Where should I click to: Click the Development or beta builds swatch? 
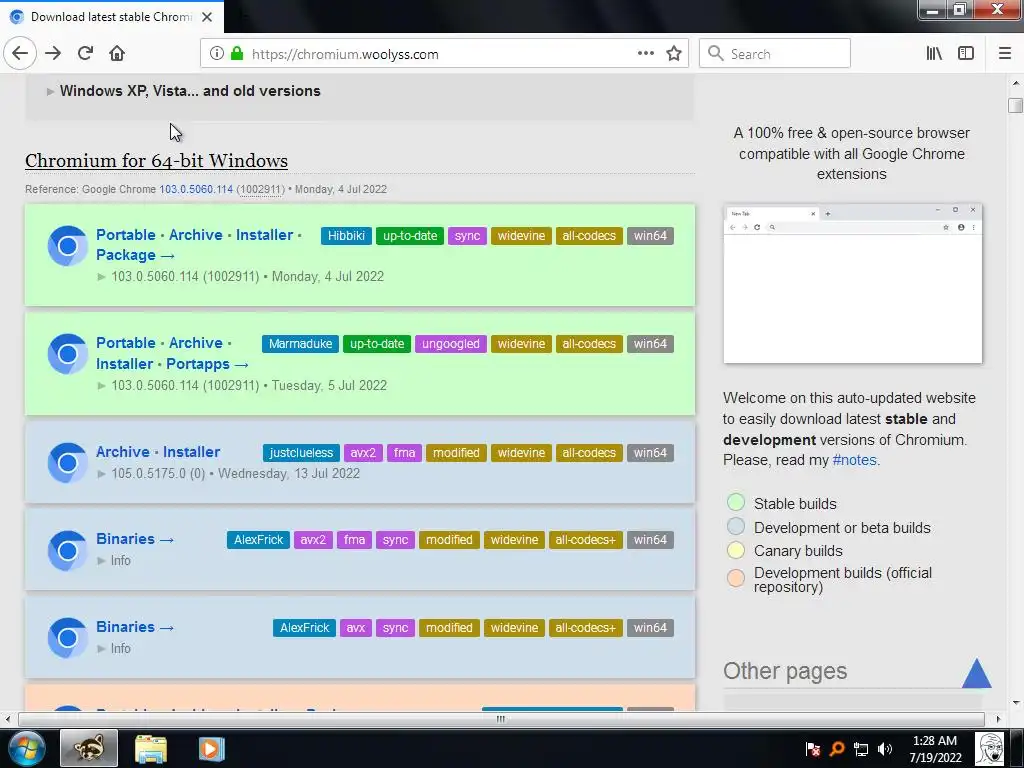click(x=736, y=526)
